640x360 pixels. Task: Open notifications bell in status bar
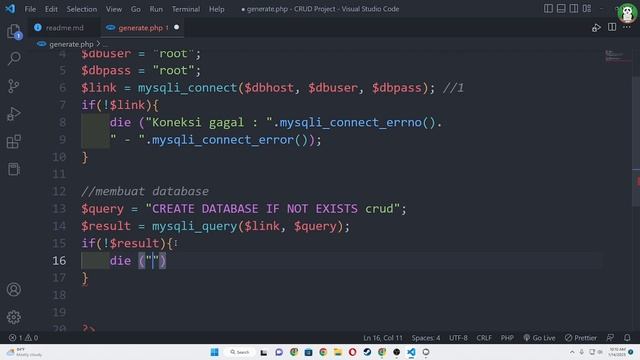(627, 338)
